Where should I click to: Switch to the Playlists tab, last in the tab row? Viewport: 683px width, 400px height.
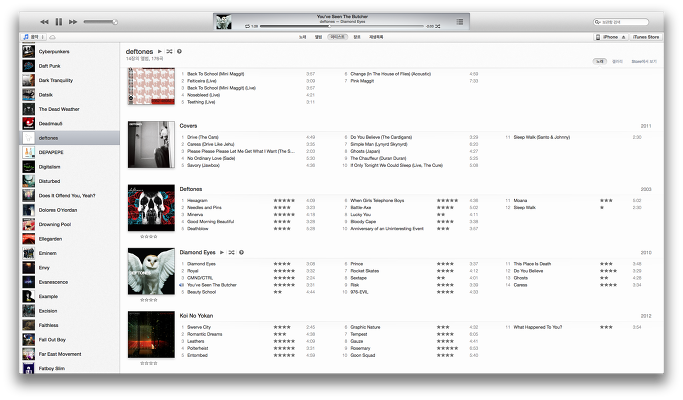376,37
